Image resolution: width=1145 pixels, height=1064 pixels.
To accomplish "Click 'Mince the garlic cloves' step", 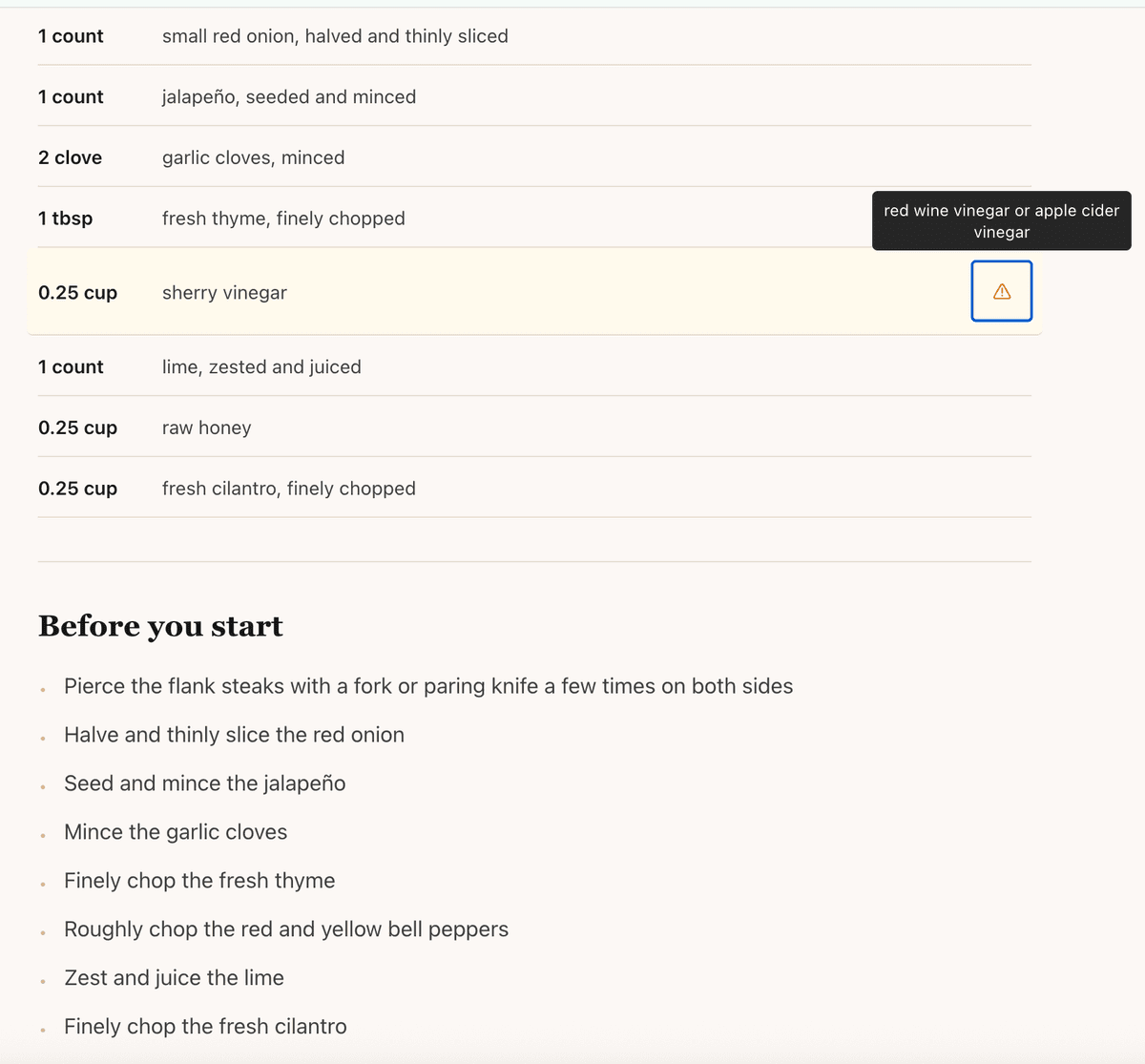I will pos(176,832).
